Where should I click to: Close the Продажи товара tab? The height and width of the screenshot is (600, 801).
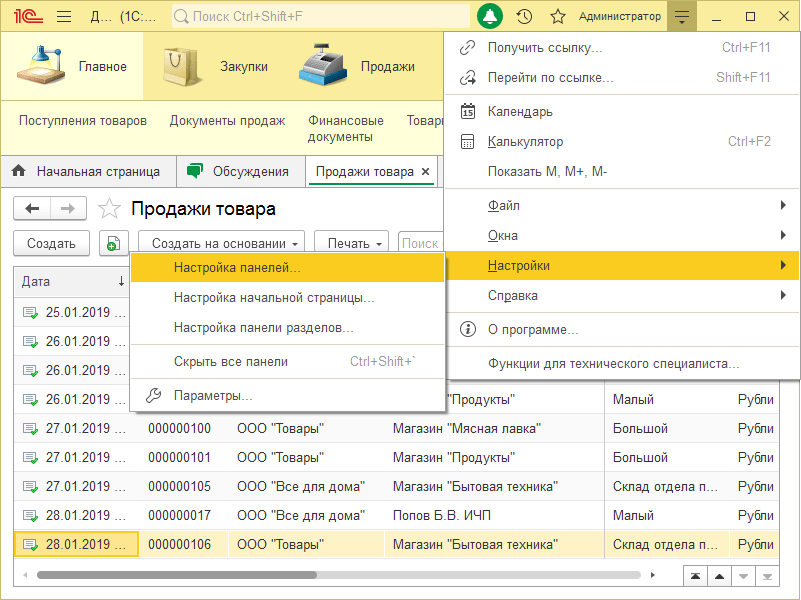coord(425,172)
